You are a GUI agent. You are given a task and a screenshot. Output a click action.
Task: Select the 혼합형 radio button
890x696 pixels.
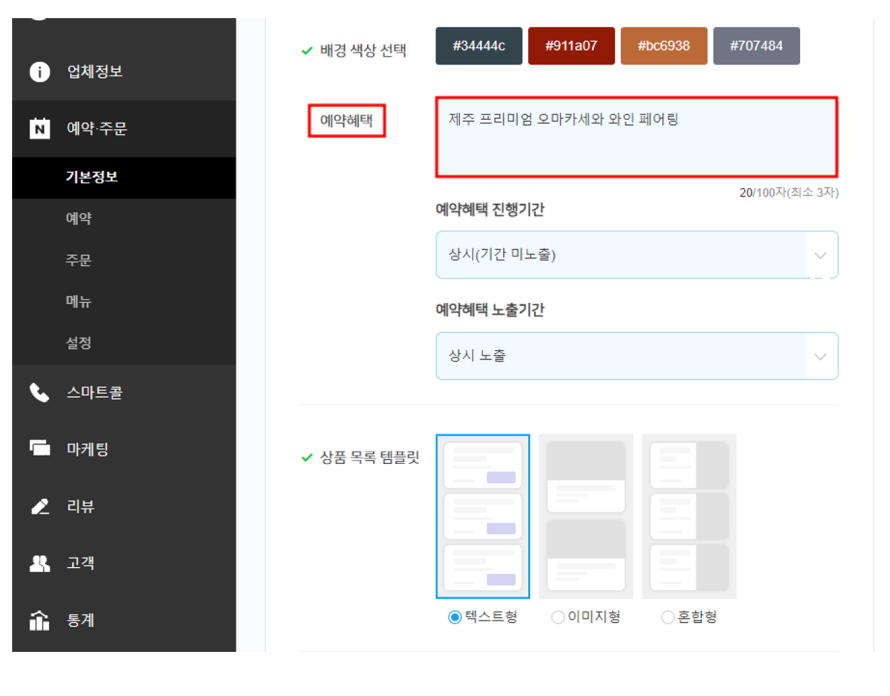[668, 617]
